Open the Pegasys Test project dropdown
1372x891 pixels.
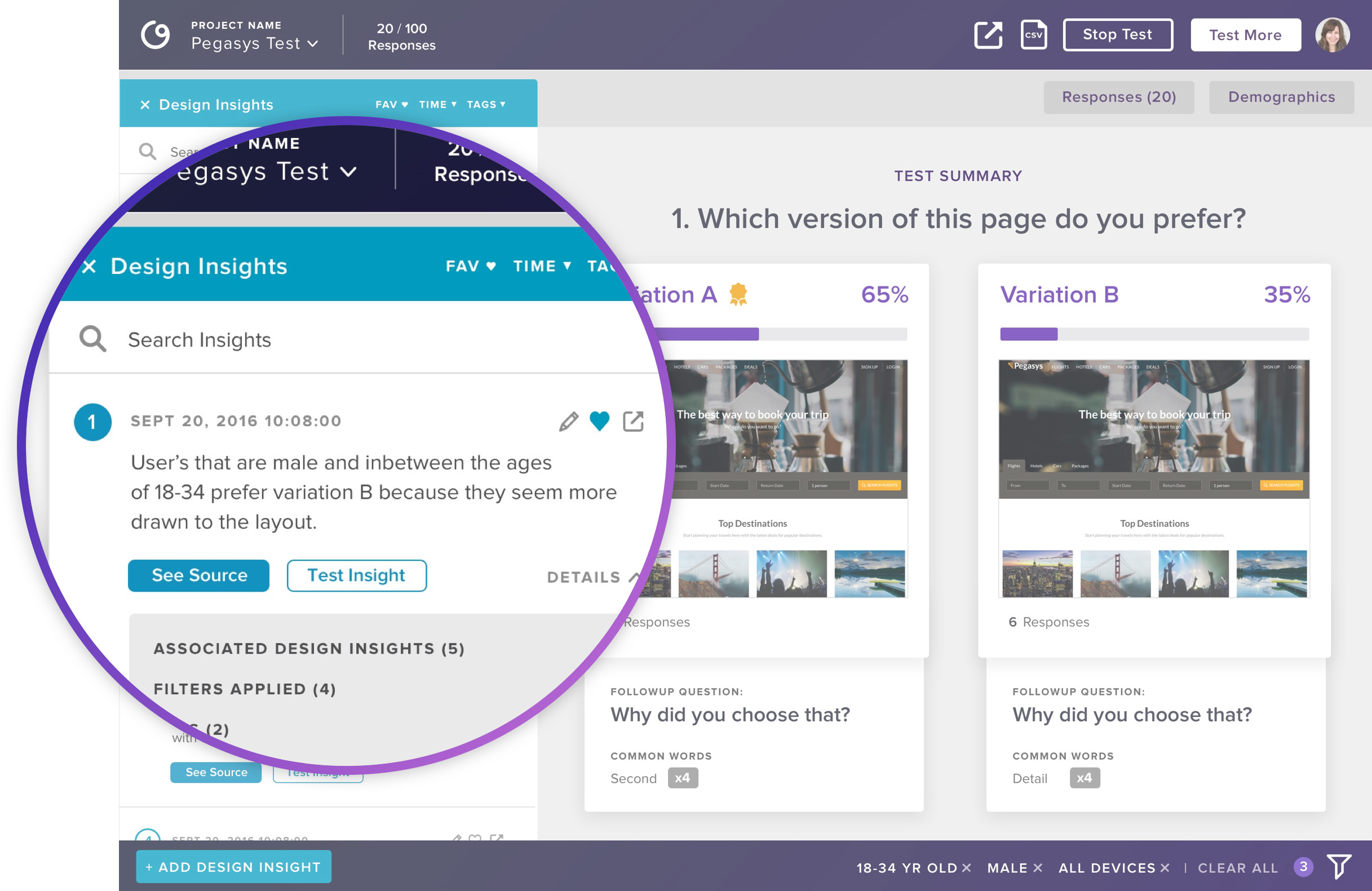[x=254, y=43]
